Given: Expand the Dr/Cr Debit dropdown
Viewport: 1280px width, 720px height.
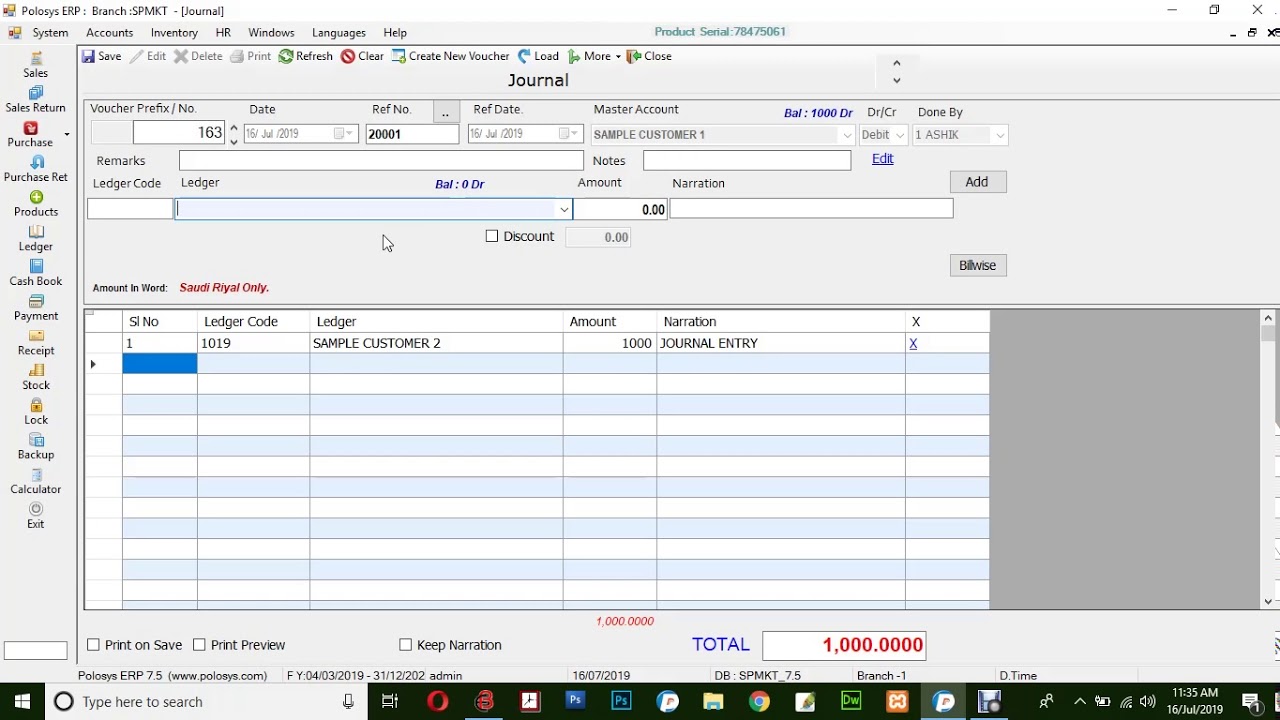Looking at the screenshot, I should coord(899,135).
